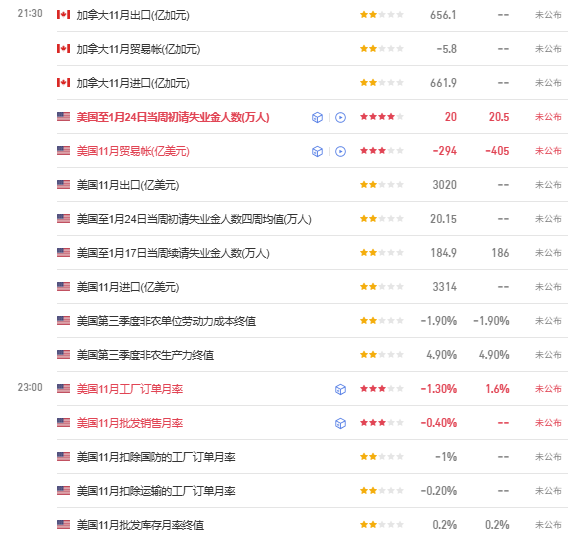The height and width of the screenshot is (539, 568).
Task: Click forecast value -405
Action: tap(497, 151)
